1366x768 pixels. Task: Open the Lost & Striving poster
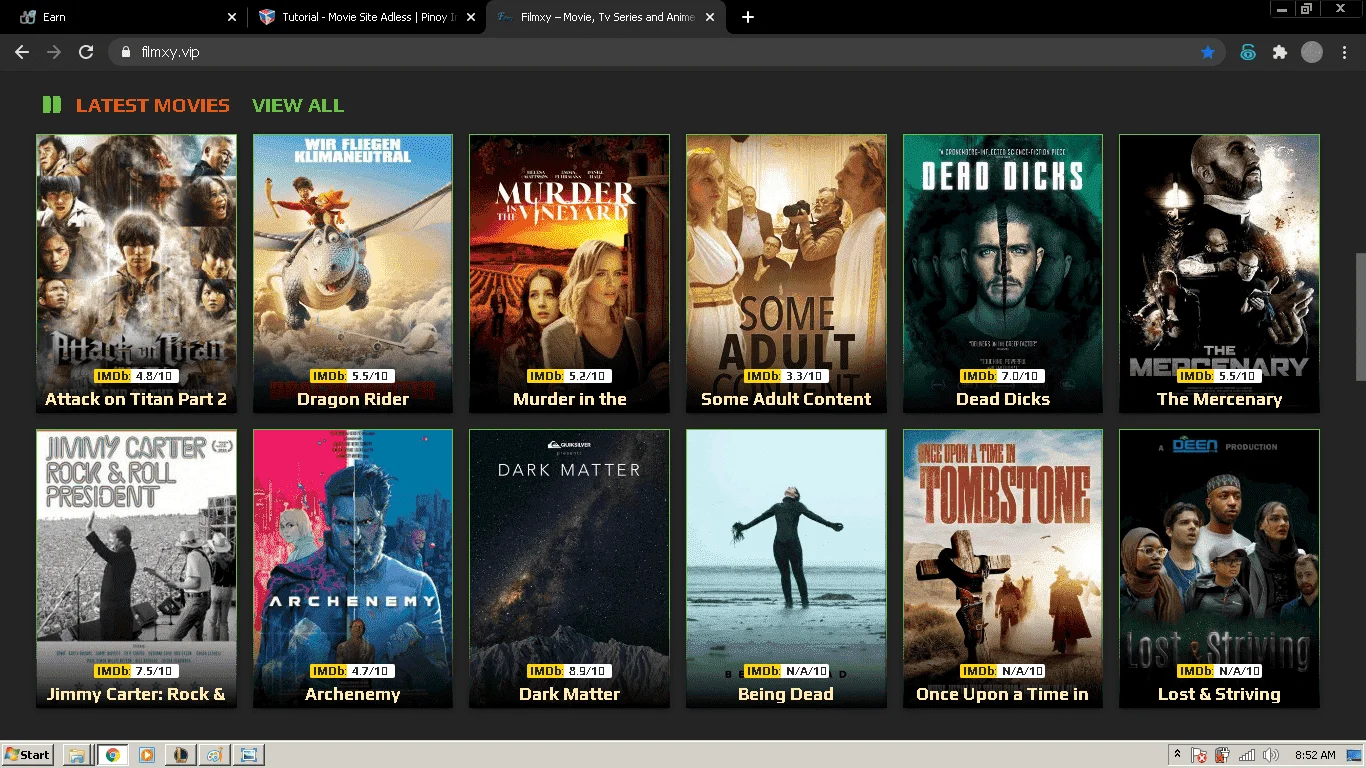tap(1219, 569)
